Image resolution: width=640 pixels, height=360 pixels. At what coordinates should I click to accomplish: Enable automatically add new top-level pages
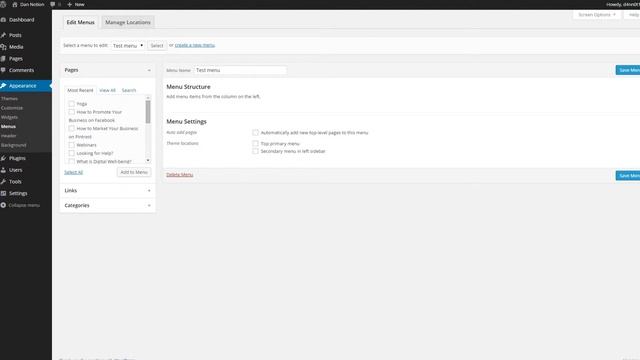[255, 133]
